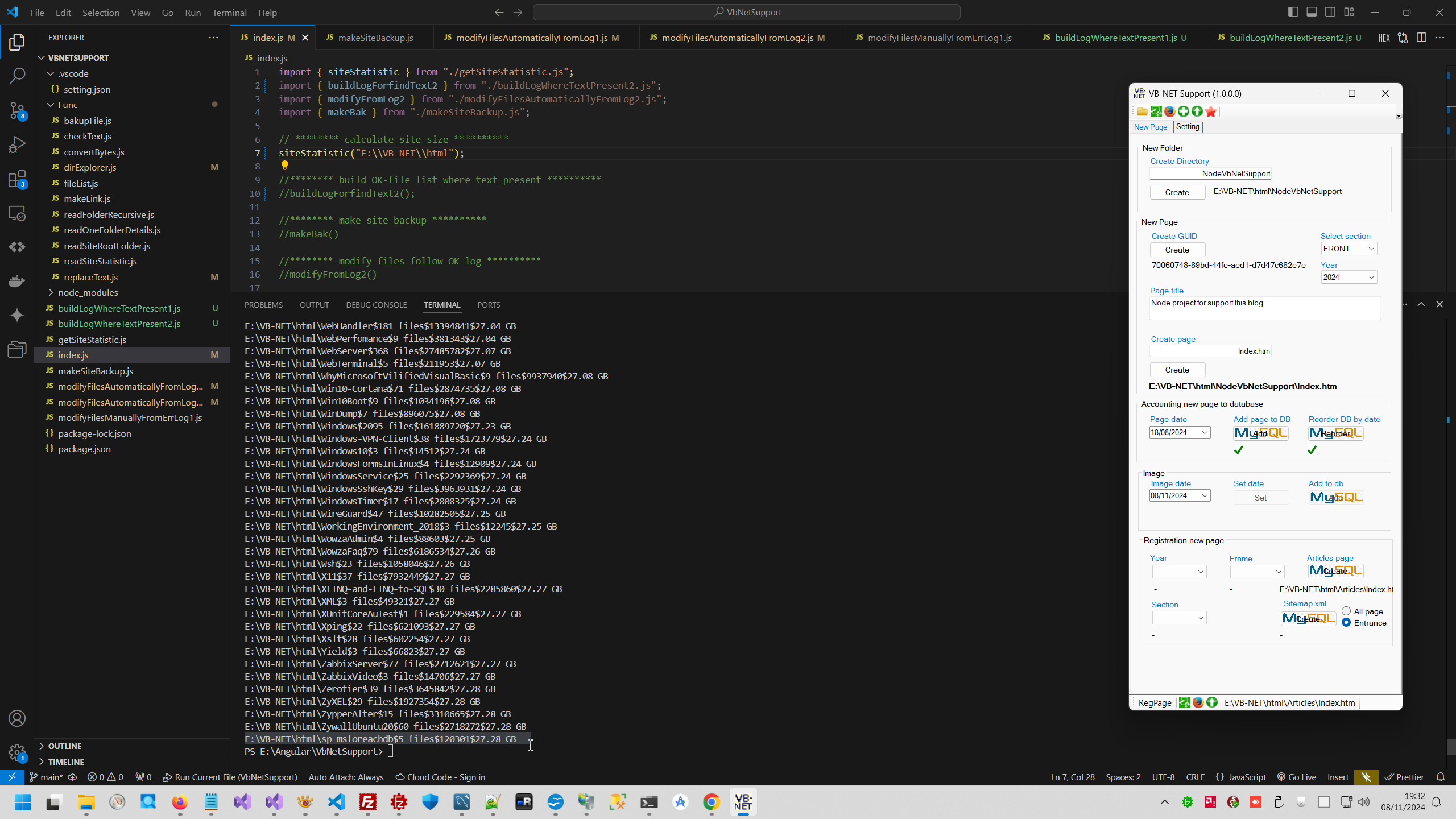The image size is (1456, 819).
Task: Open Source Control view in activity bar
Action: [x=17, y=110]
